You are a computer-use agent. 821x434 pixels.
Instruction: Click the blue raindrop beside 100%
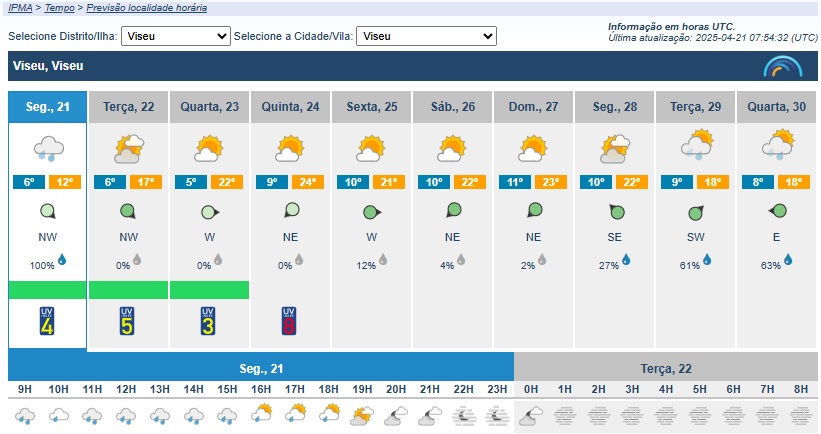pos(62,259)
